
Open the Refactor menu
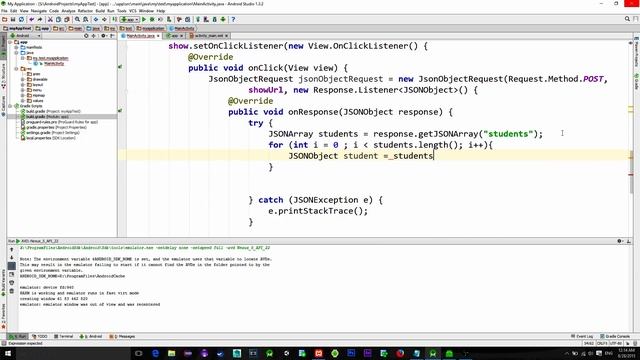click(x=85, y=11)
